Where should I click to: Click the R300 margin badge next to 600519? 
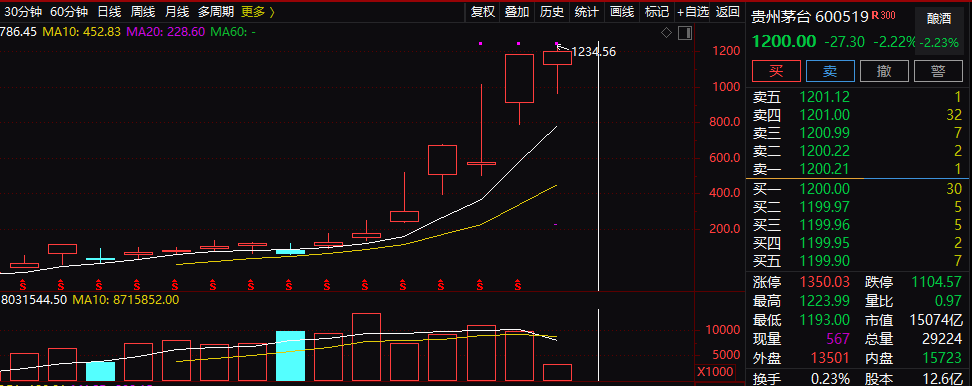pyautogui.click(x=883, y=15)
